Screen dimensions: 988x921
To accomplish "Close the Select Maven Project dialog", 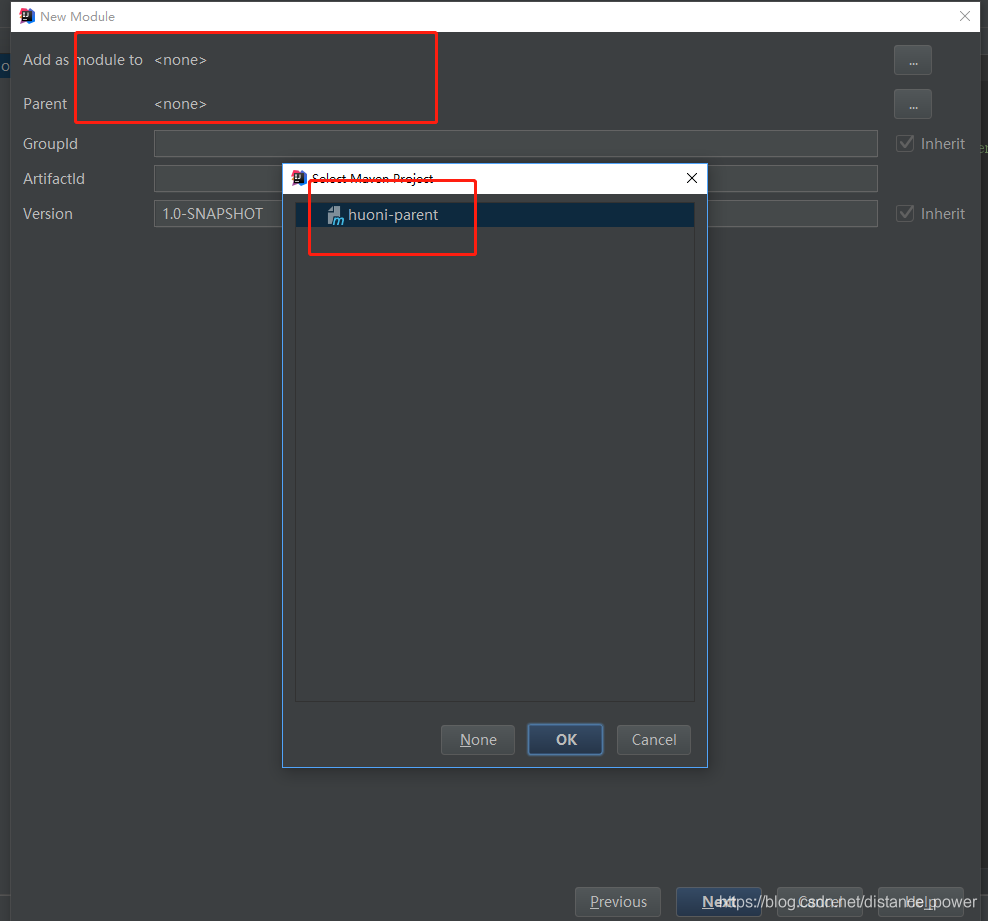I will pyautogui.click(x=691, y=178).
